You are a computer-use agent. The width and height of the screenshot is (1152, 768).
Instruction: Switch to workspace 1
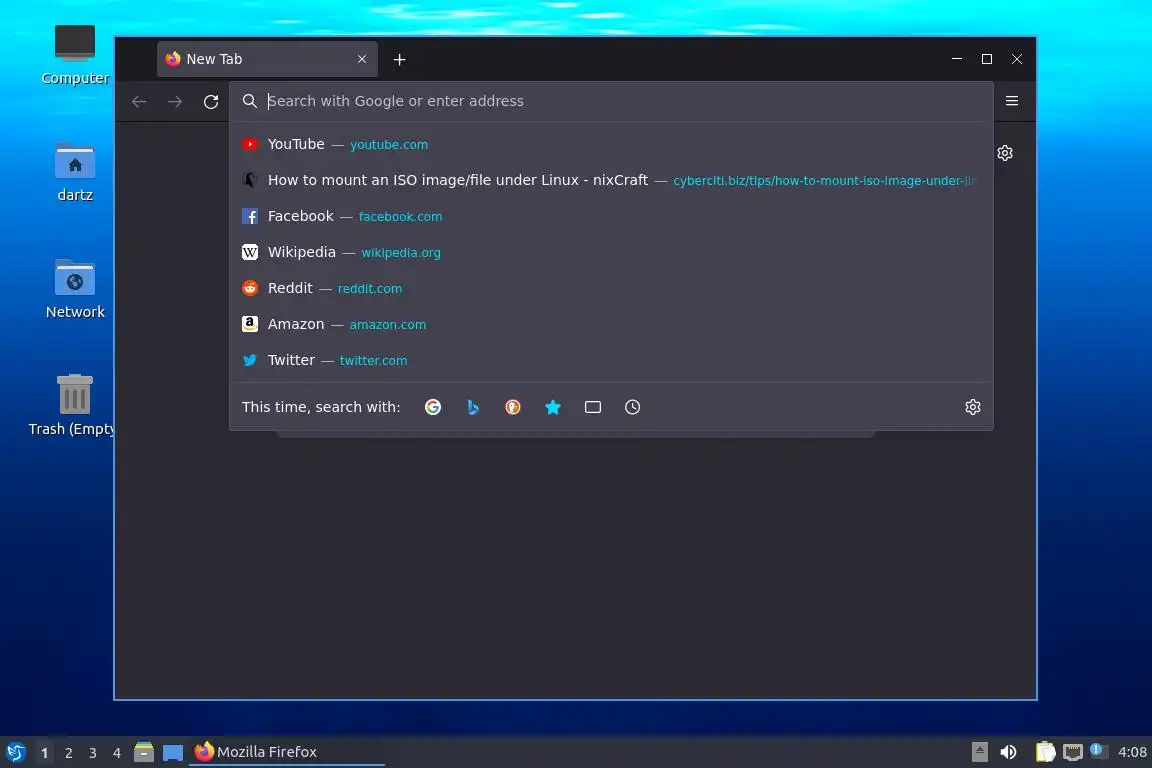[x=45, y=753]
